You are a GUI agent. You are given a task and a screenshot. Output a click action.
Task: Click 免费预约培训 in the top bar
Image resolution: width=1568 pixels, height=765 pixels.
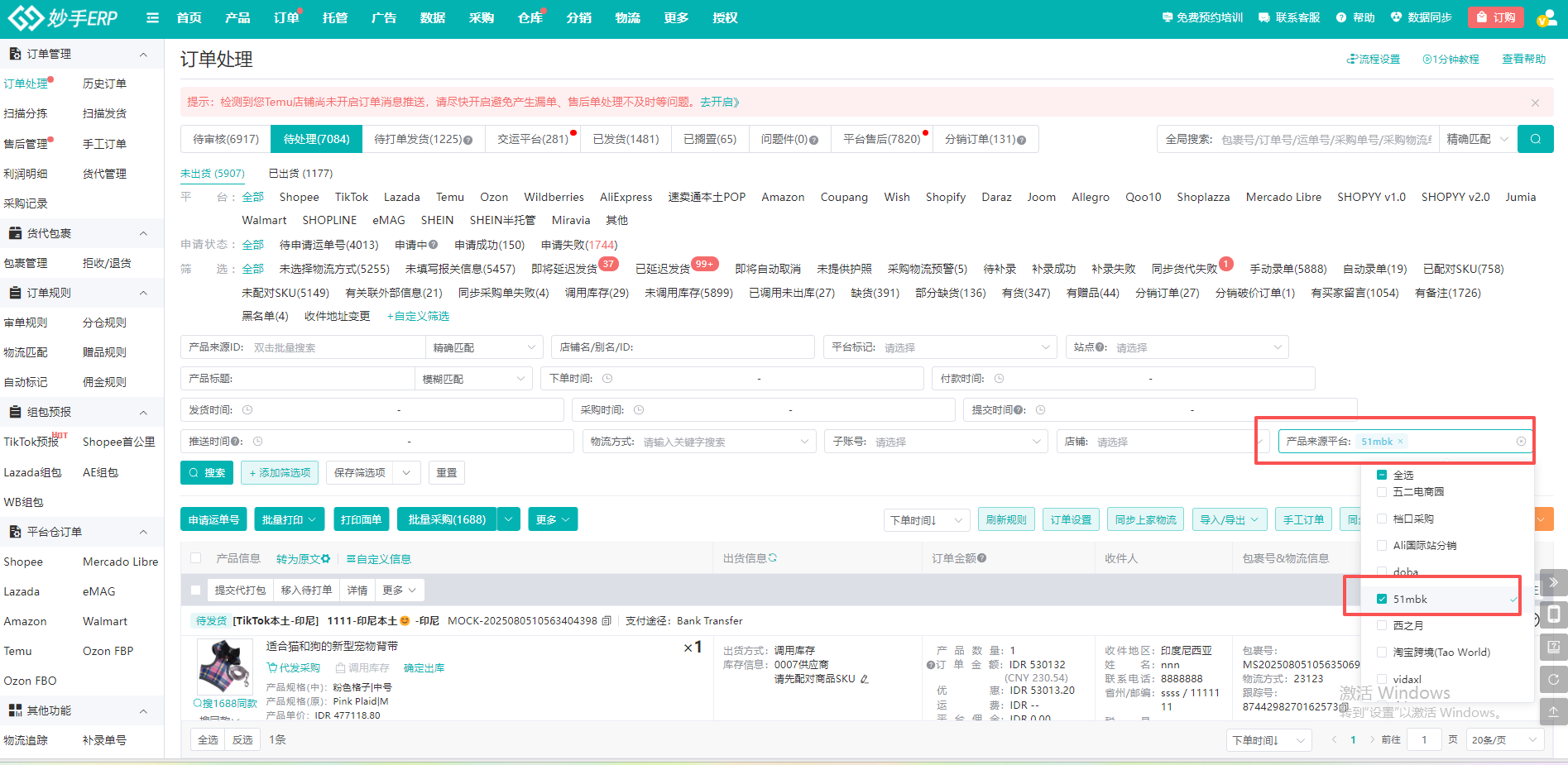click(1202, 17)
